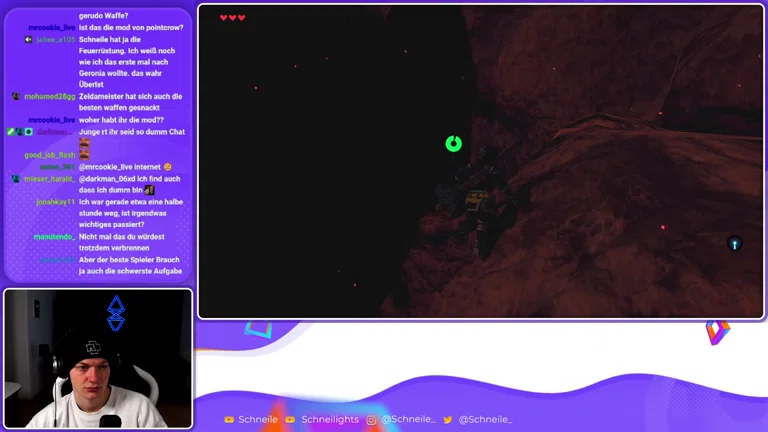Open the @Schneile_ Twitter handle
768x432 pixels.
pos(484,420)
